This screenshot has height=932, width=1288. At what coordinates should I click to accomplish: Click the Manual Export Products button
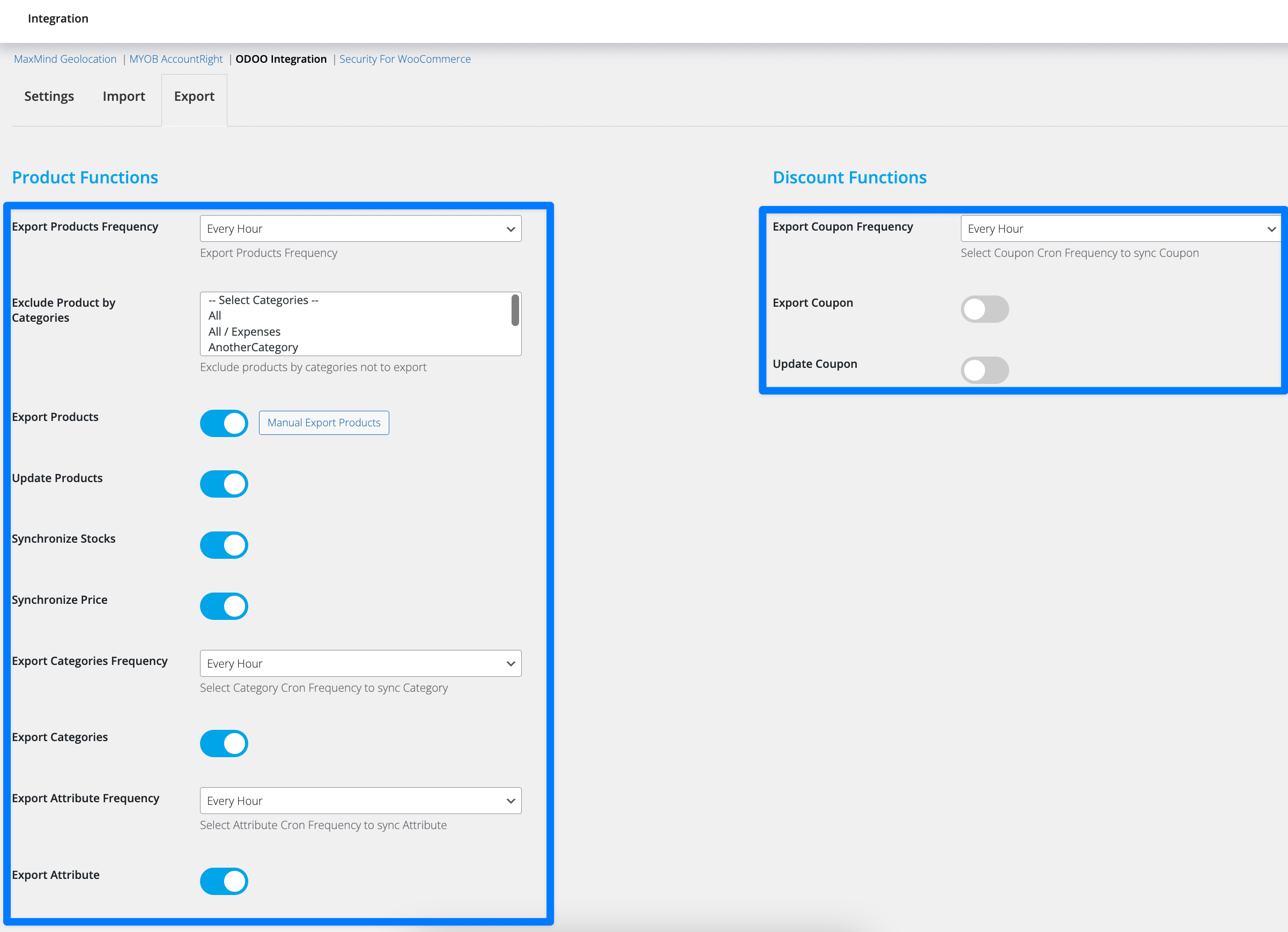(x=324, y=423)
